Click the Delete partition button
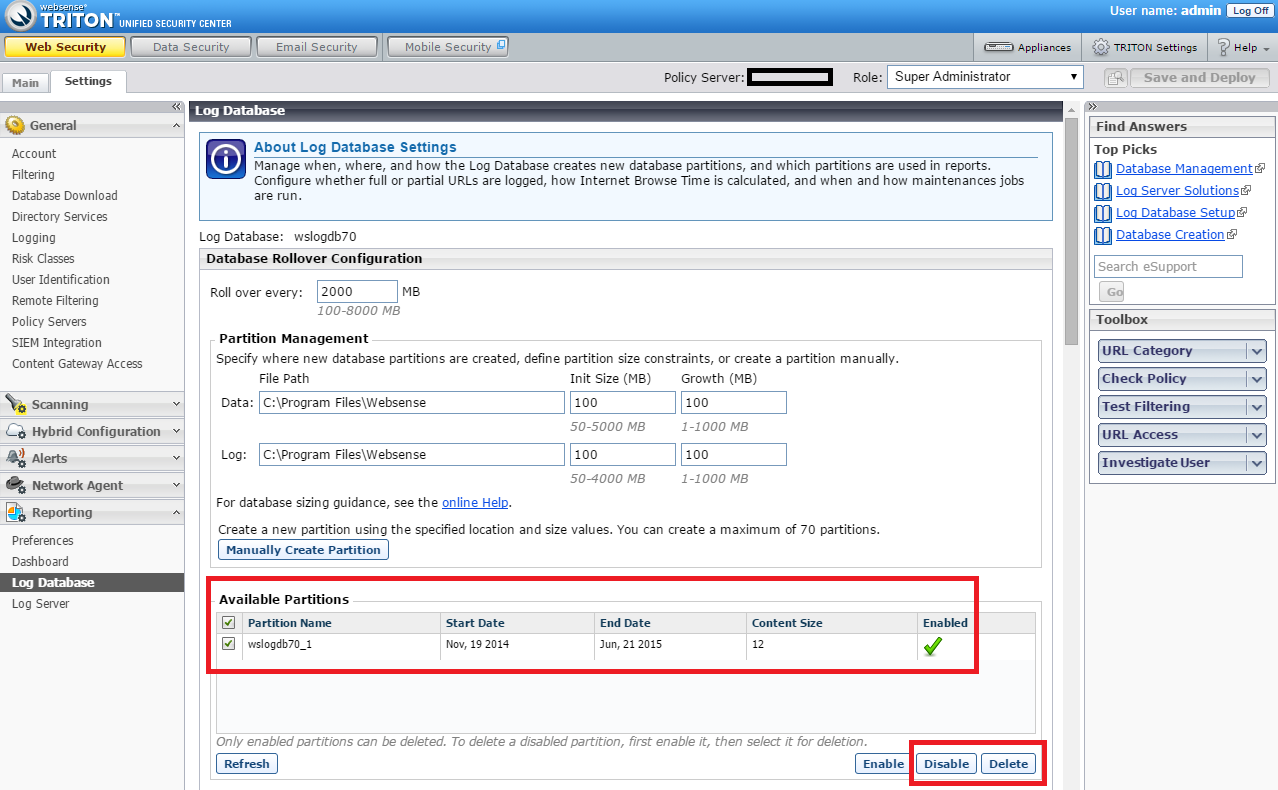Viewport: 1278px width, 790px height. coord(1008,764)
